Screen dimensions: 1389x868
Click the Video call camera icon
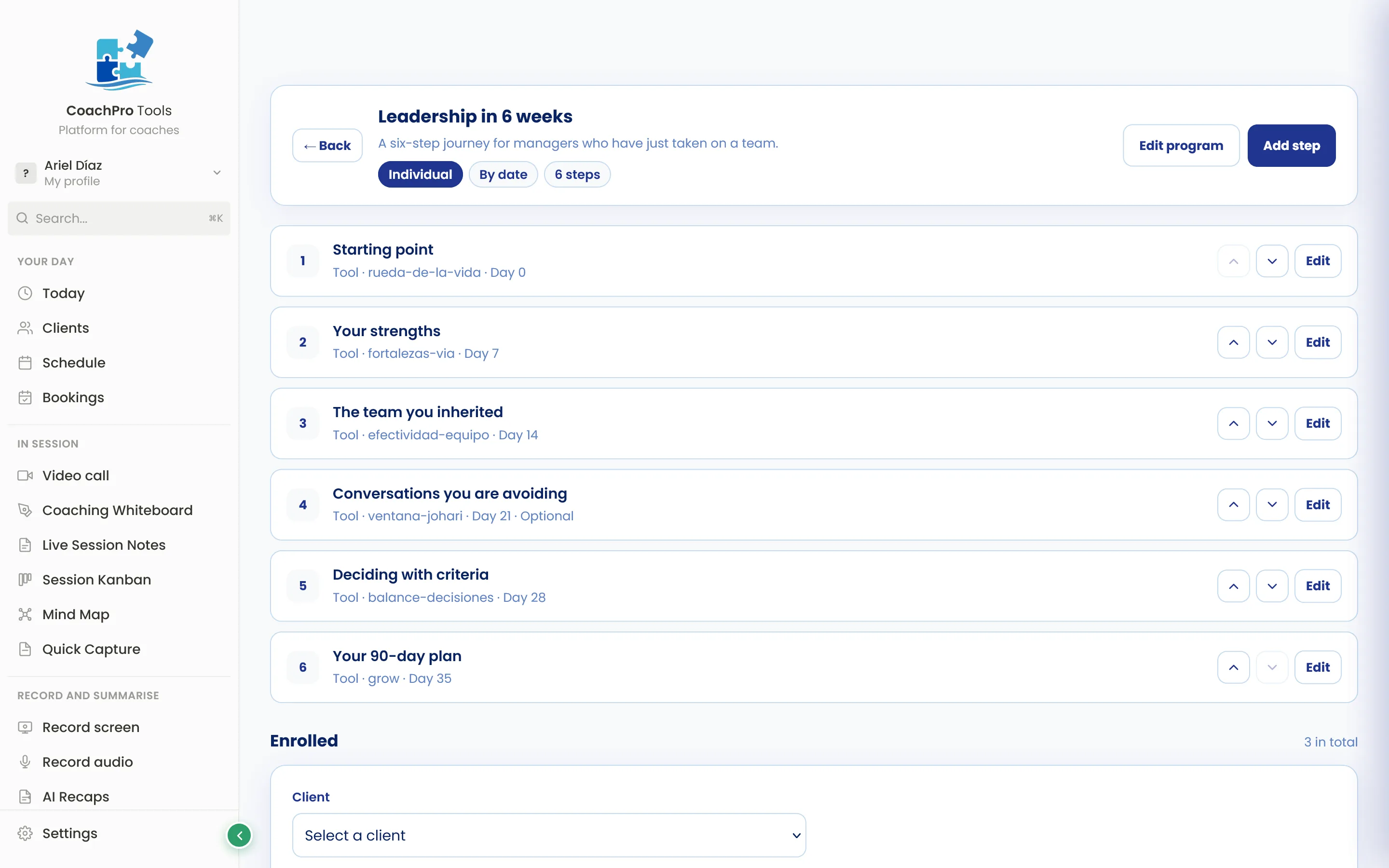click(x=25, y=475)
